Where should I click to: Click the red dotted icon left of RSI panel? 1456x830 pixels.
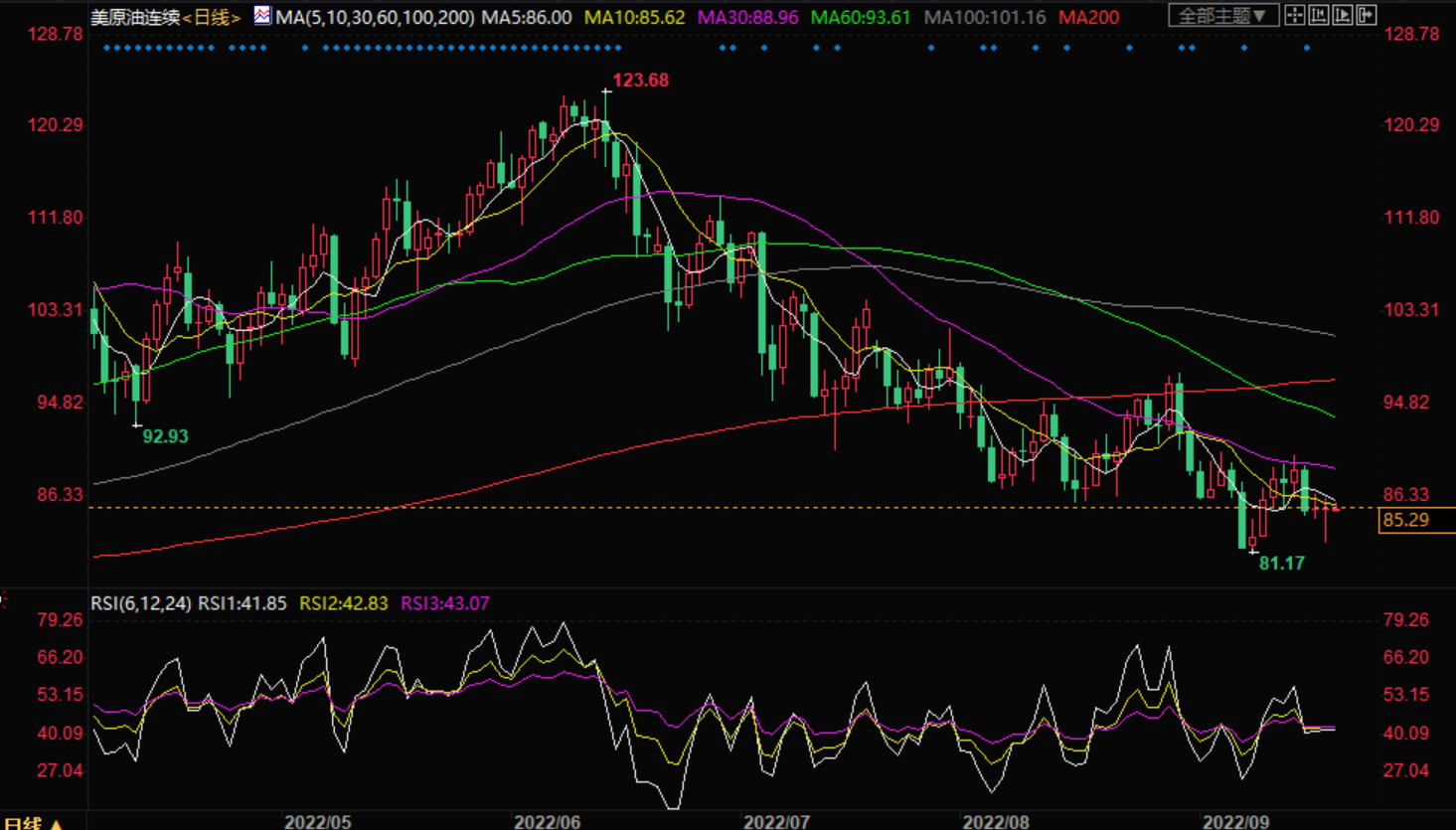coord(3,598)
